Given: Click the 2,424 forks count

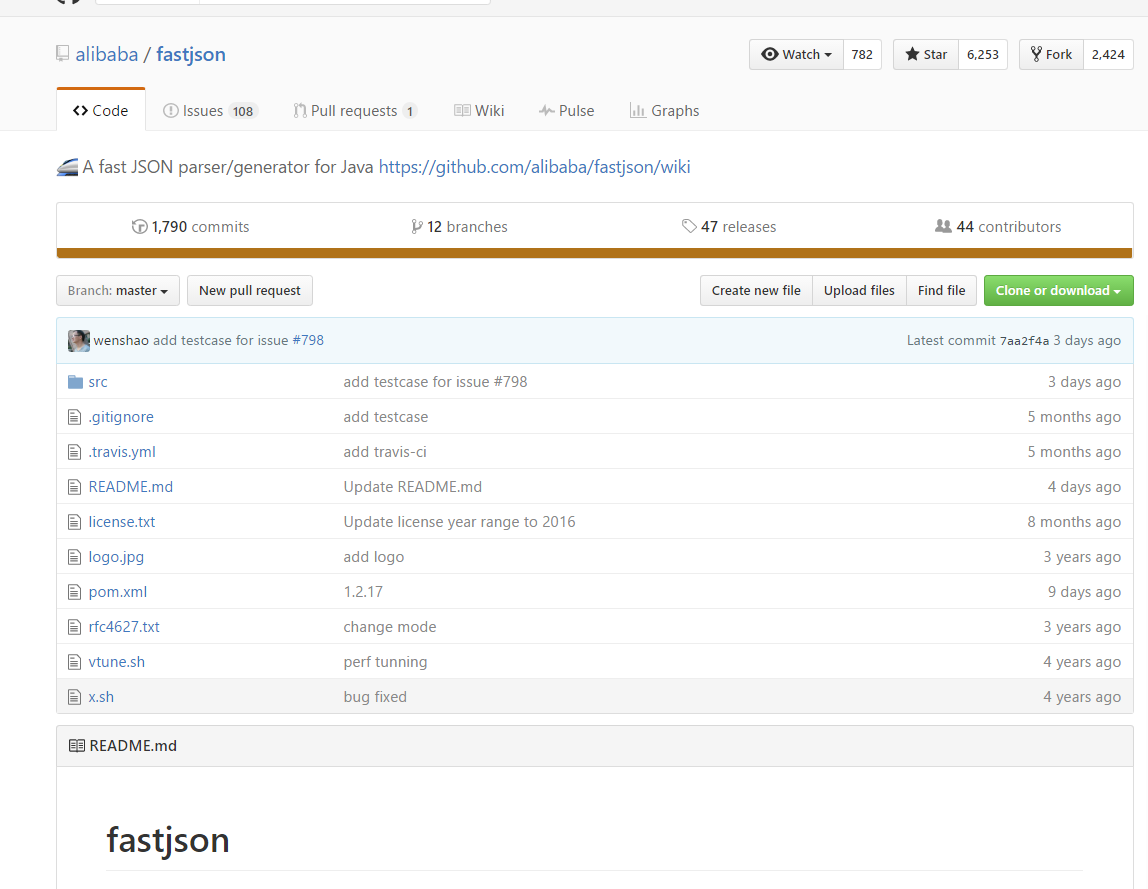Looking at the screenshot, I should (1108, 54).
